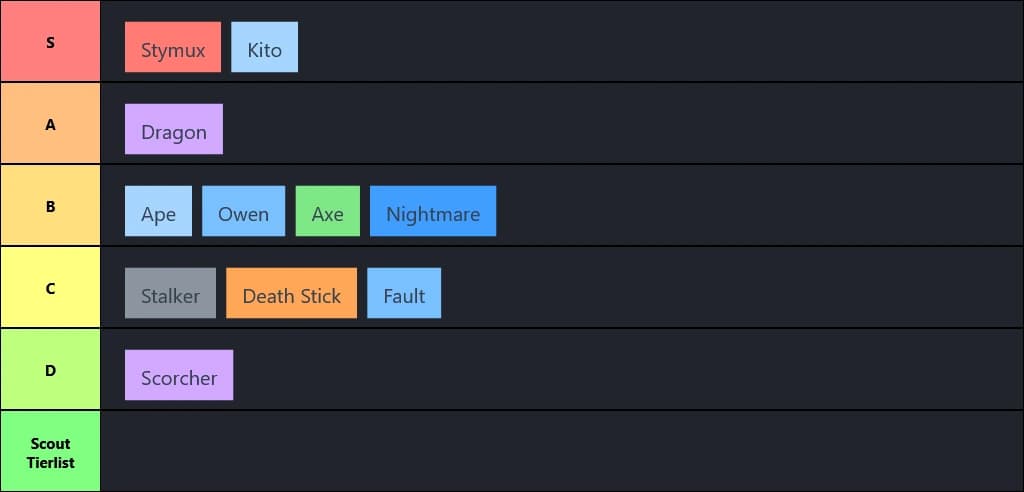
Task: Pick the green Axe tile
Action: pyautogui.click(x=327, y=212)
